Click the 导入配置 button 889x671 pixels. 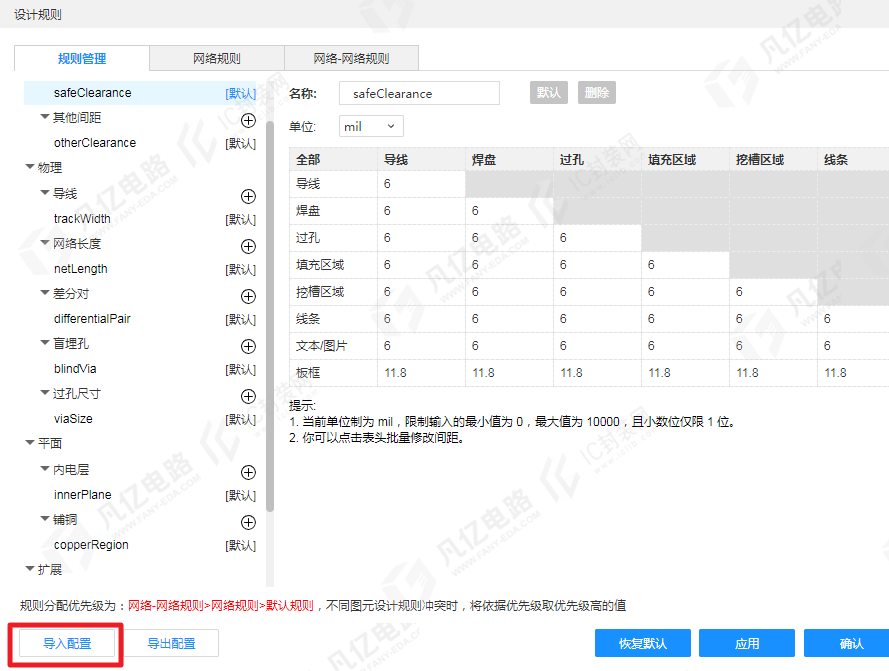[67, 644]
